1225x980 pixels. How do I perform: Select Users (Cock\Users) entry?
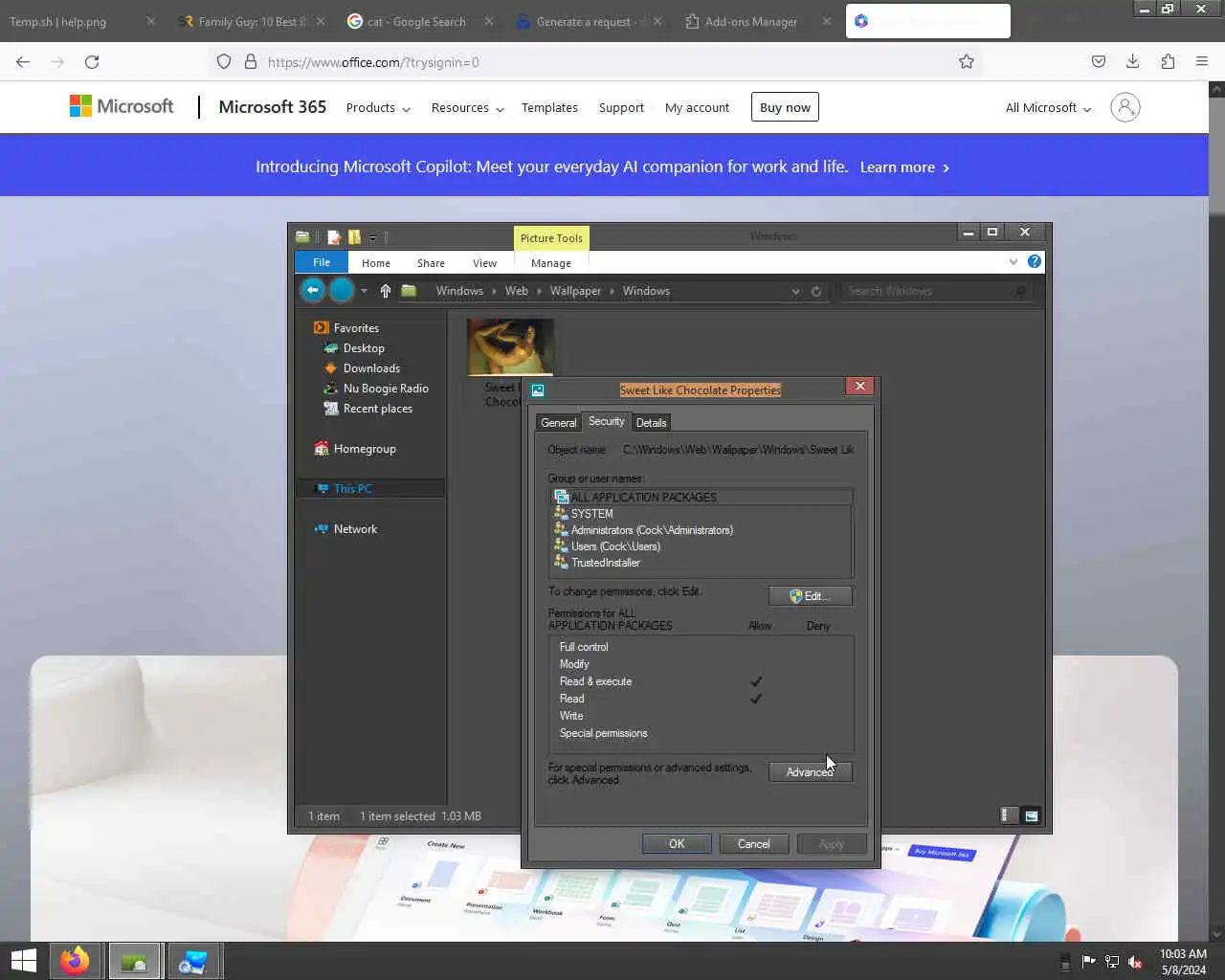tap(702, 546)
